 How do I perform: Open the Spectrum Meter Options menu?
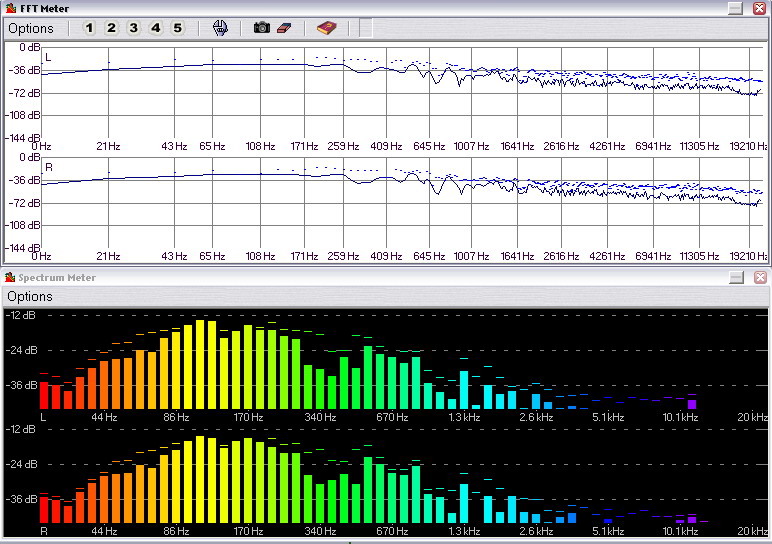coord(30,296)
